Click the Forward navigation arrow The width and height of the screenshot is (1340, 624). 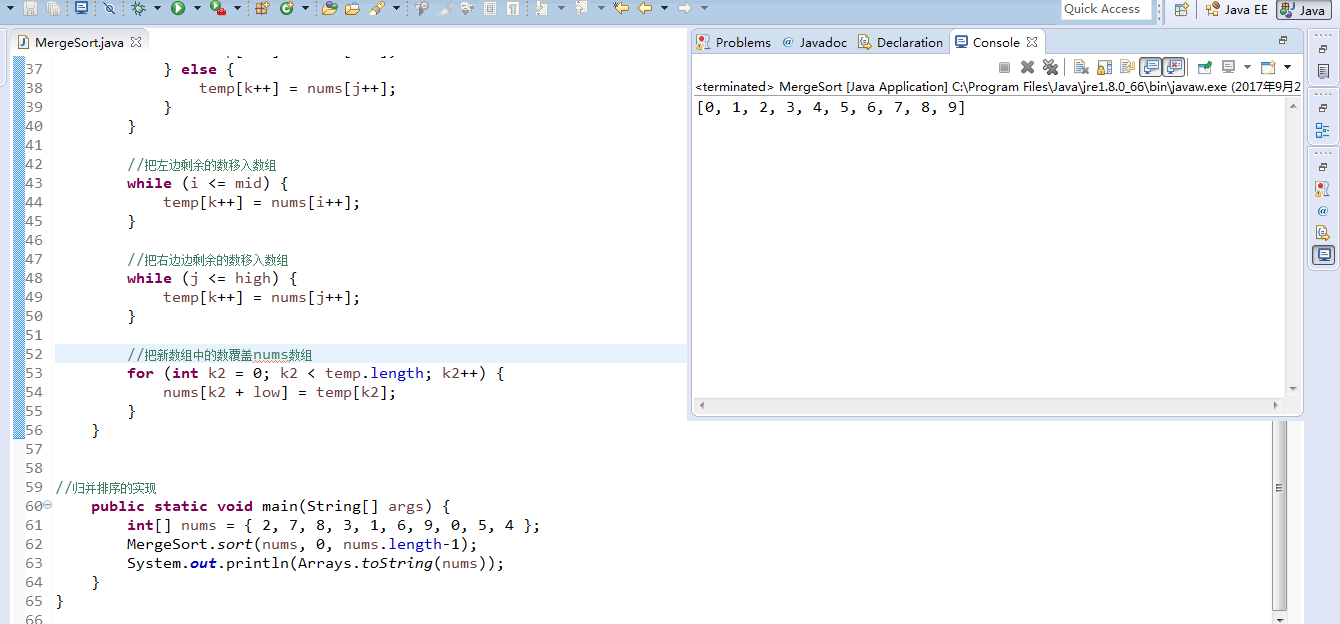click(x=684, y=8)
